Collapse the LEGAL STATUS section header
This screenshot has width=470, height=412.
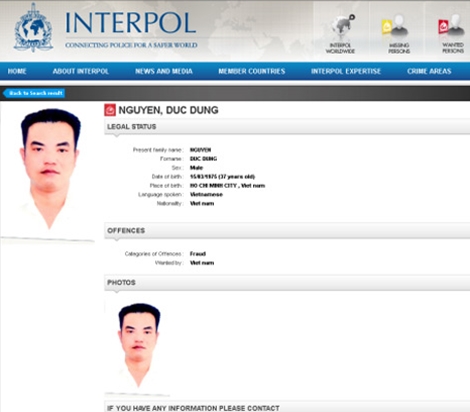(287, 127)
